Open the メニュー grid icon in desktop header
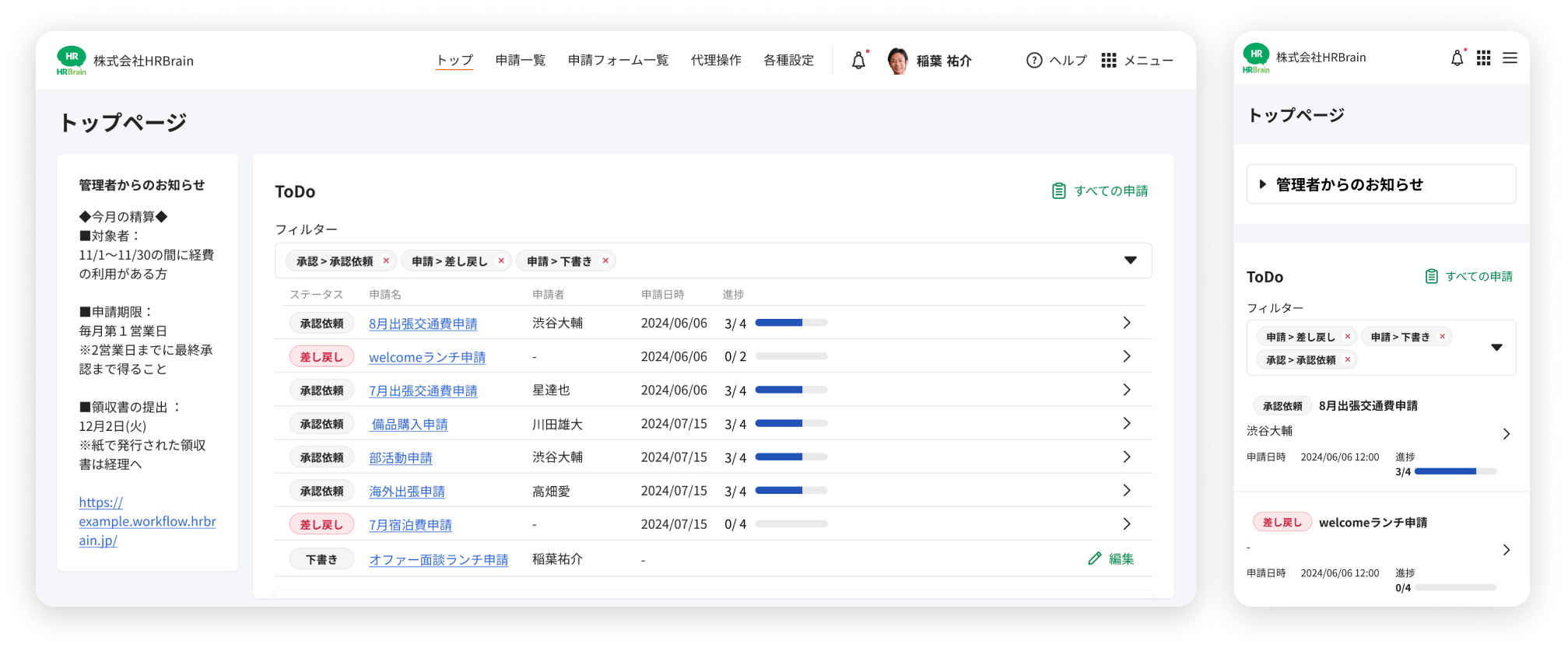The height and width of the screenshot is (651, 1568). (1109, 61)
